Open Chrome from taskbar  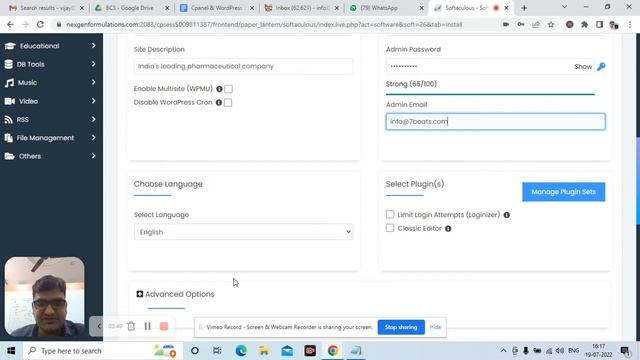coord(333,351)
